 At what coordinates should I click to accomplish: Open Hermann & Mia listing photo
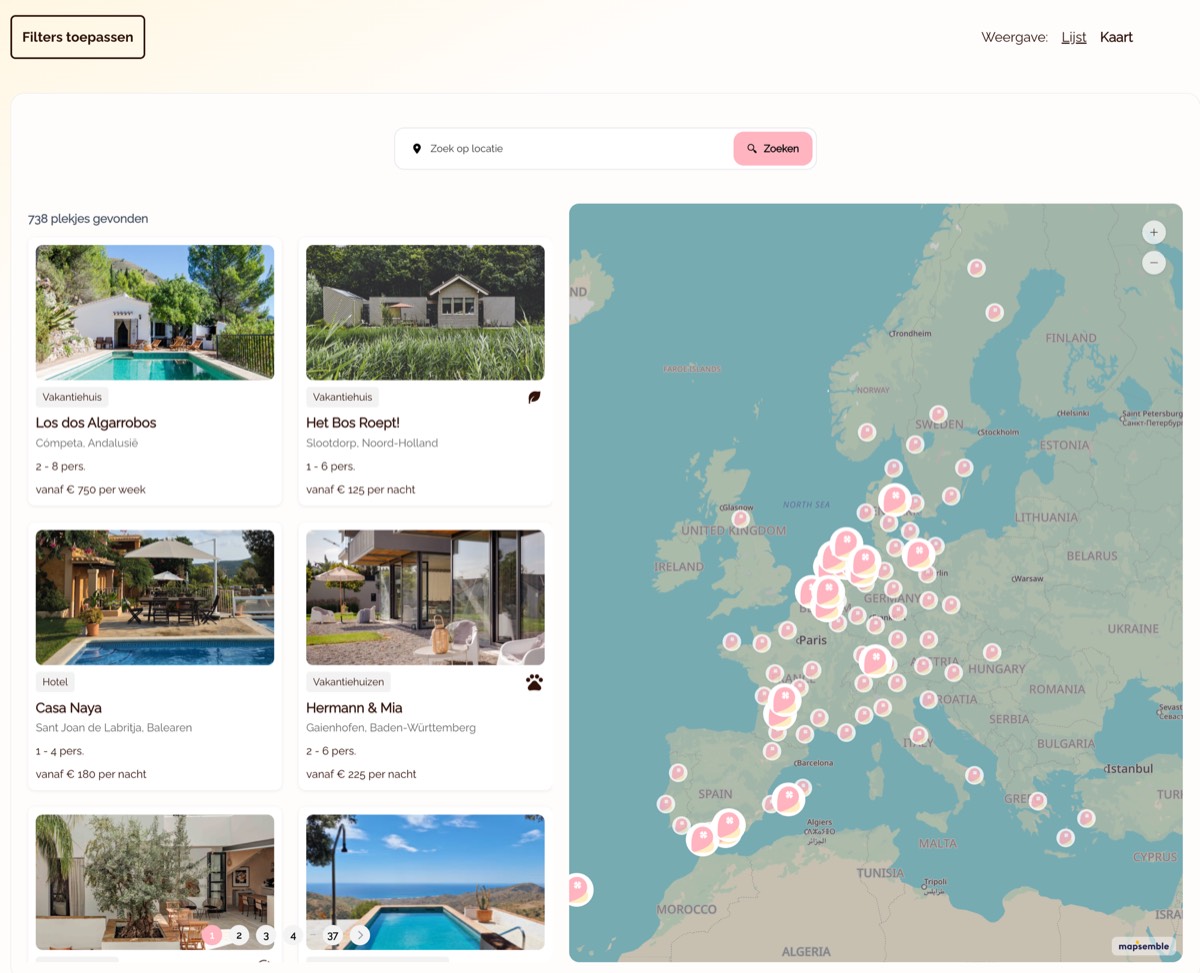point(425,597)
